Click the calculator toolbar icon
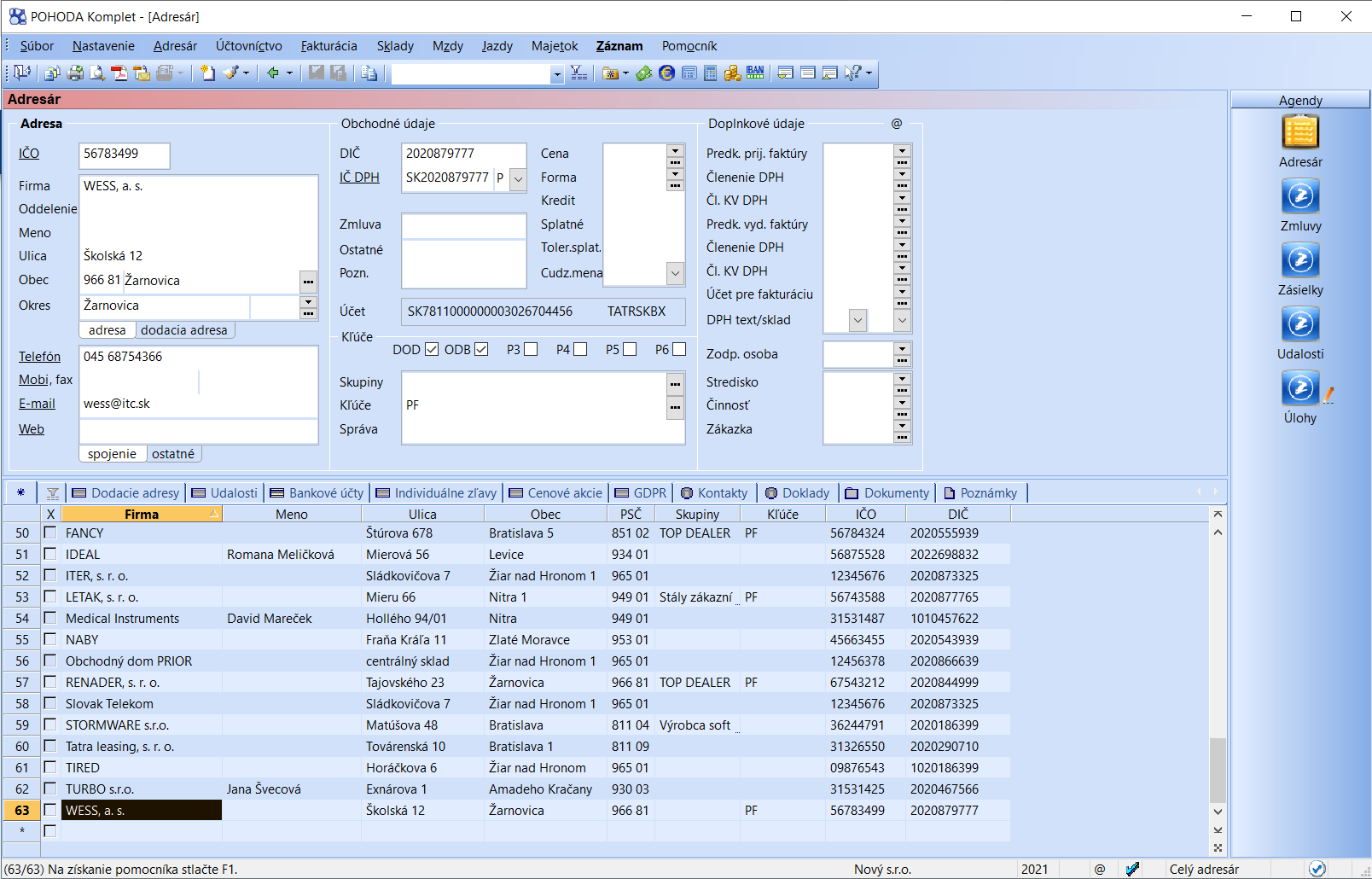 click(x=711, y=73)
